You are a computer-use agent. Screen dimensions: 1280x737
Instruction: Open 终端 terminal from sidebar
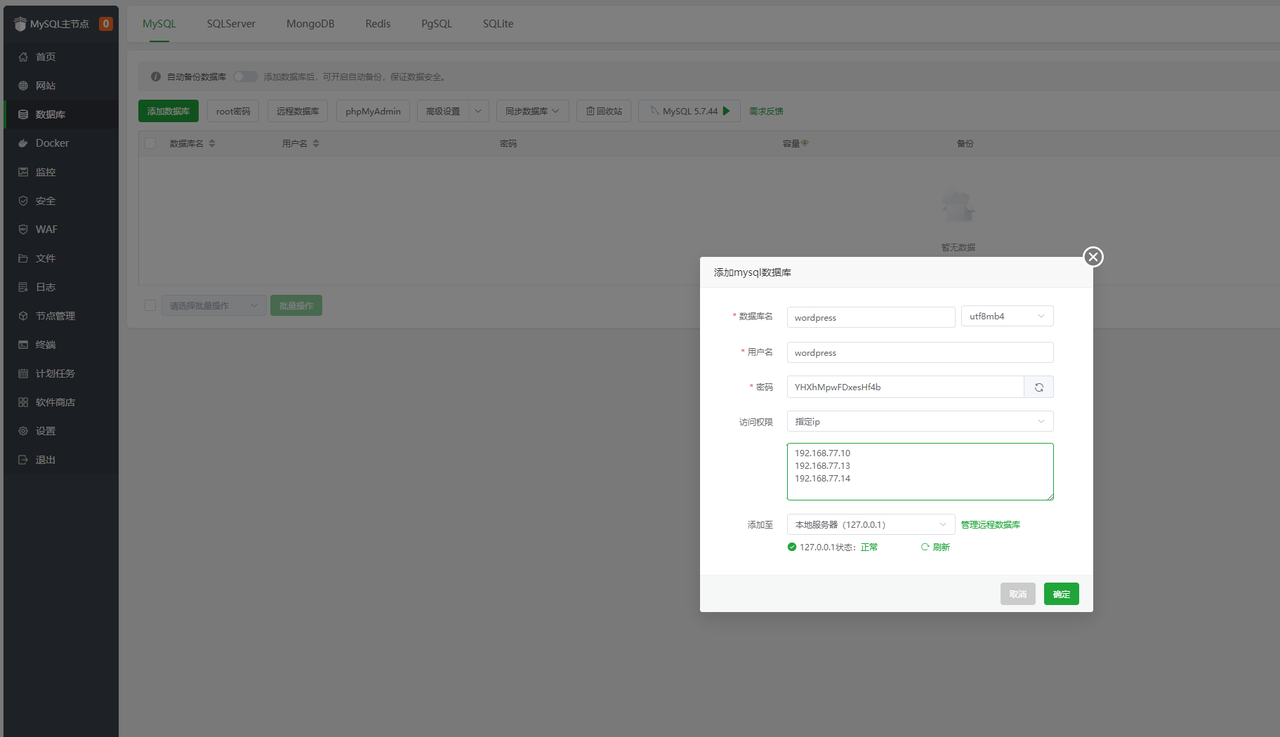pos(45,345)
